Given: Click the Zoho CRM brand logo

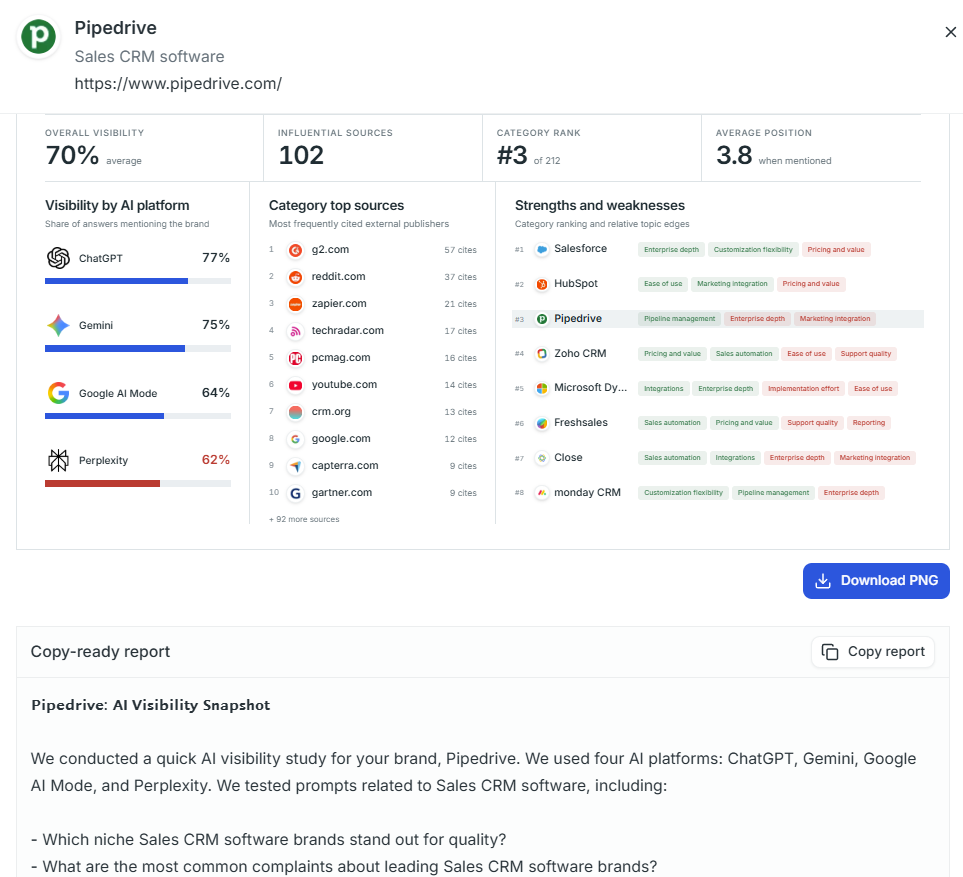Looking at the screenshot, I should point(542,354).
